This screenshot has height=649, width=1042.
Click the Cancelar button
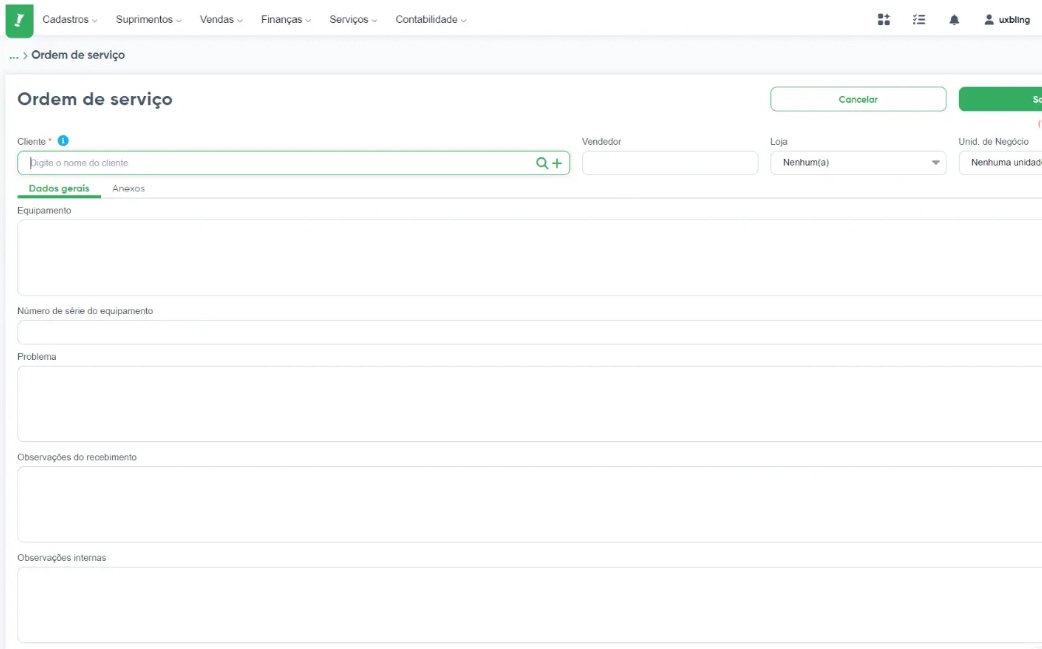858,99
